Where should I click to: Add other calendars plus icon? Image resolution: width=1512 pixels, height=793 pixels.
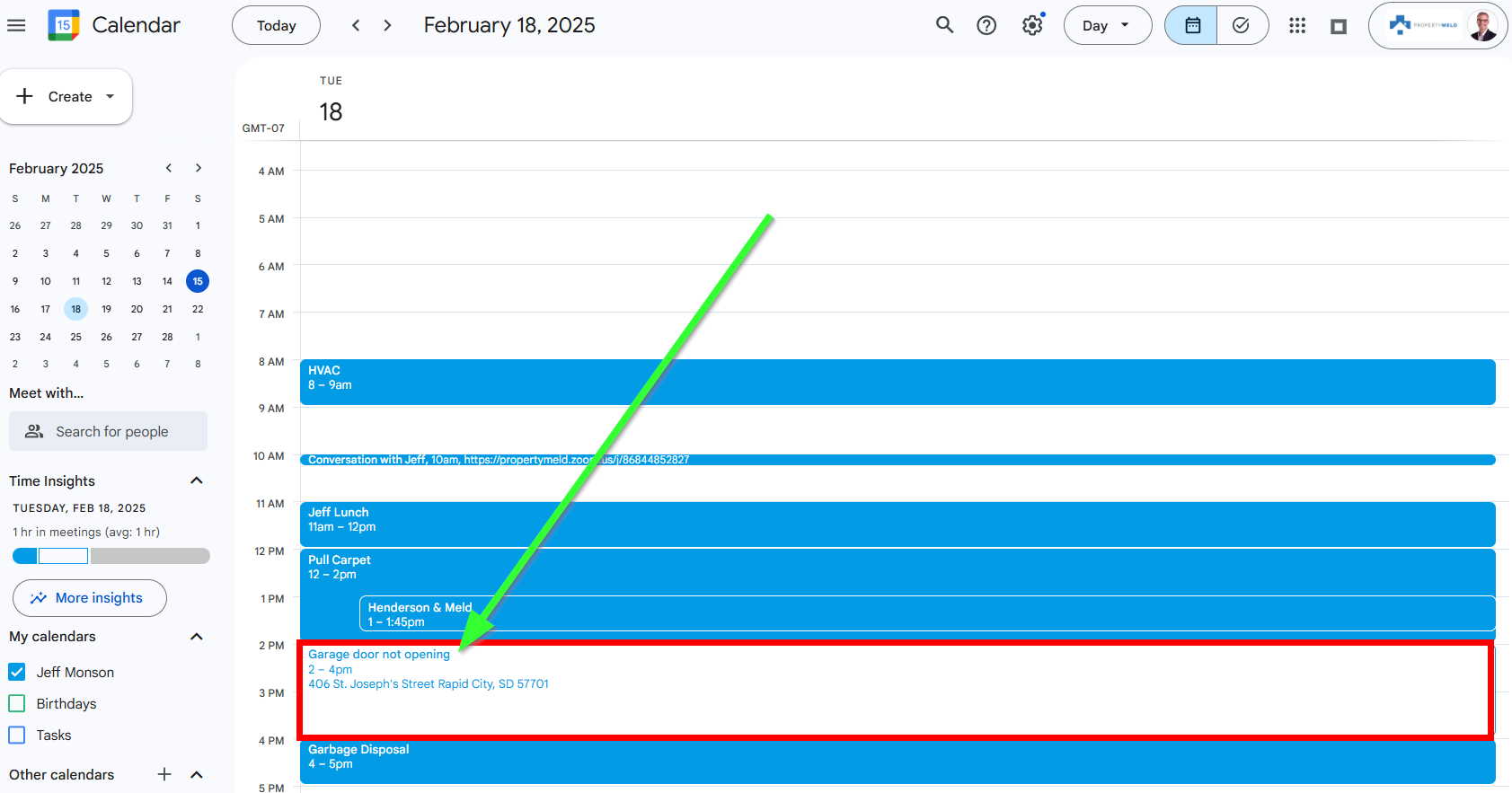pos(164,774)
